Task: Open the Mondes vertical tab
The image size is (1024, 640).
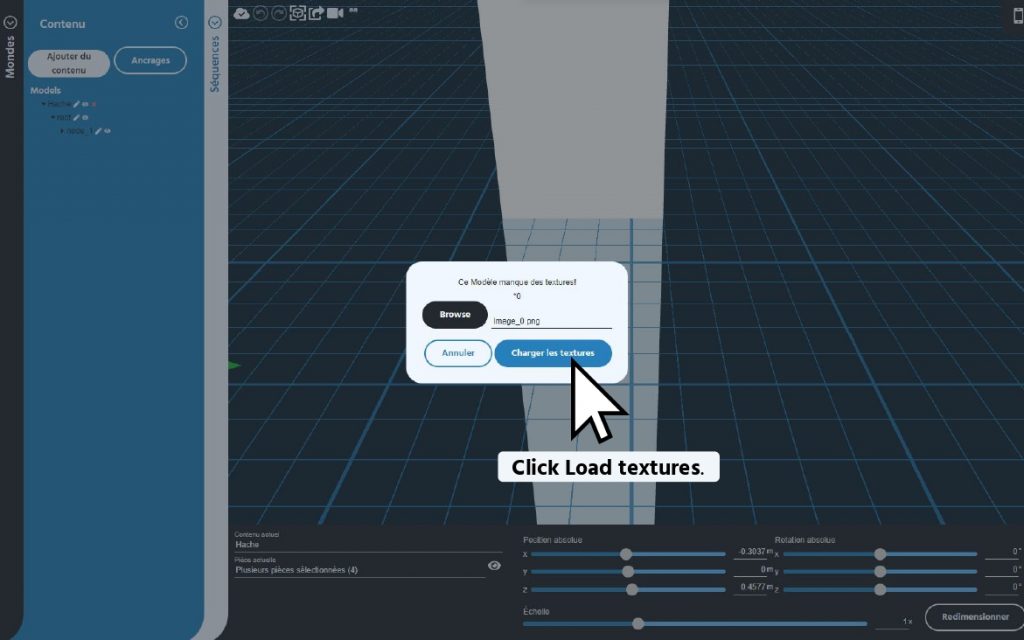Action: (x=10, y=57)
